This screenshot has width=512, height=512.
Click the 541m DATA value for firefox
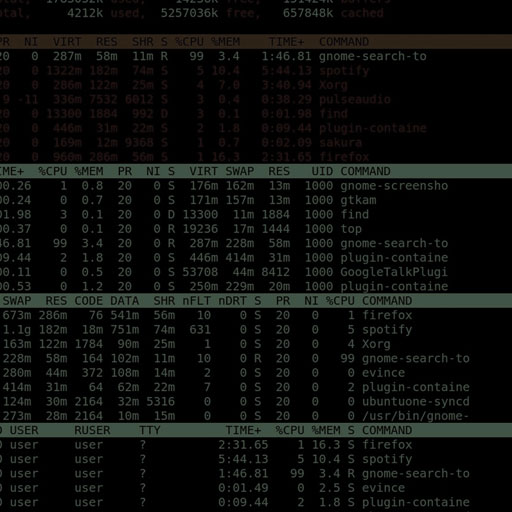click(125, 315)
